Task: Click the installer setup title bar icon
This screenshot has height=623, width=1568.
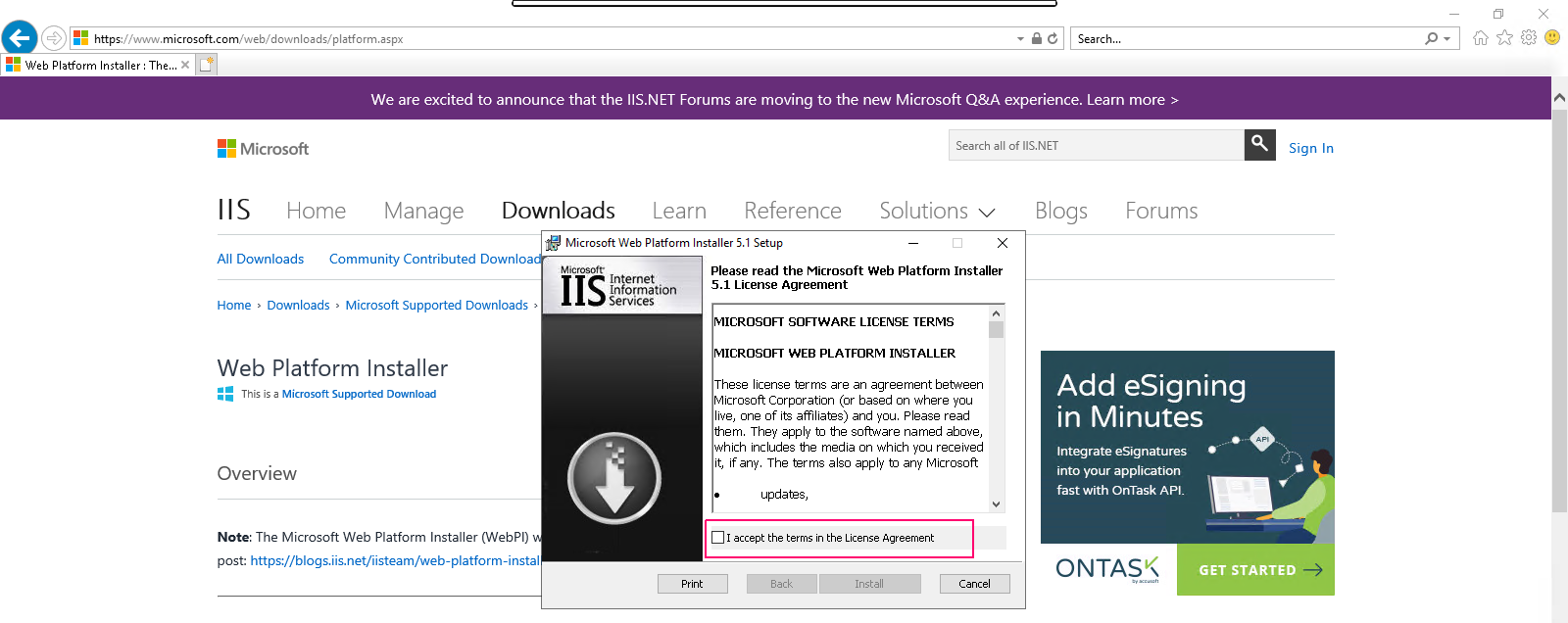Action: pyautogui.click(x=553, y=243)
